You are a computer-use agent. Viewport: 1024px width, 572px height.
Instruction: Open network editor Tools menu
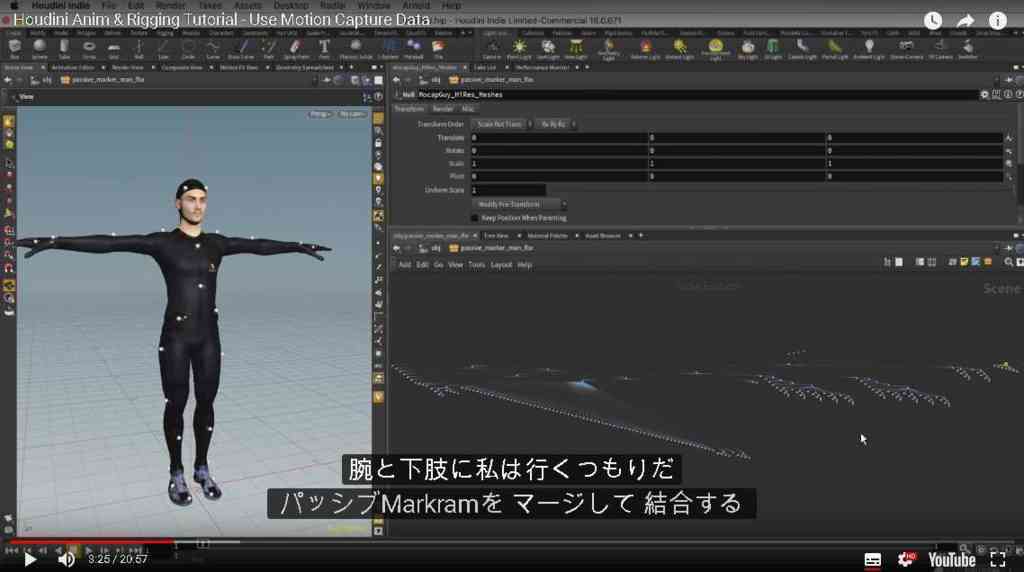tap(477, 265)
